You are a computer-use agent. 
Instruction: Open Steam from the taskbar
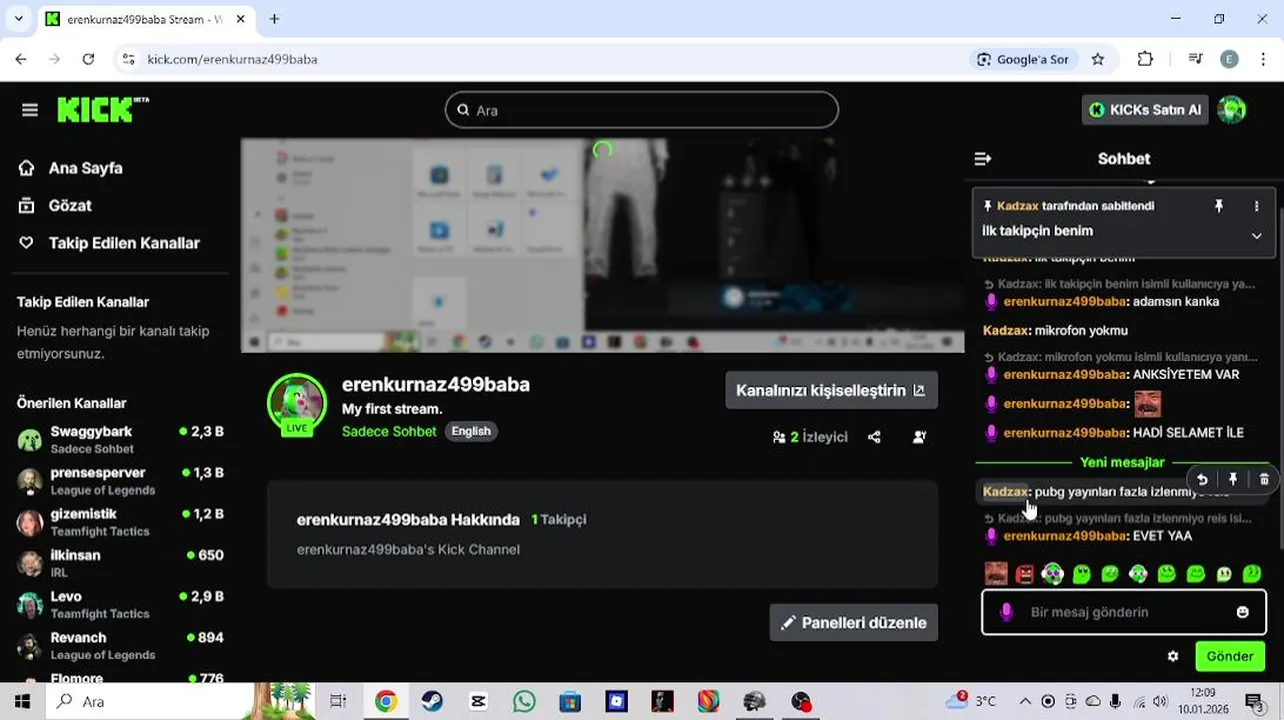click(432, 701)
